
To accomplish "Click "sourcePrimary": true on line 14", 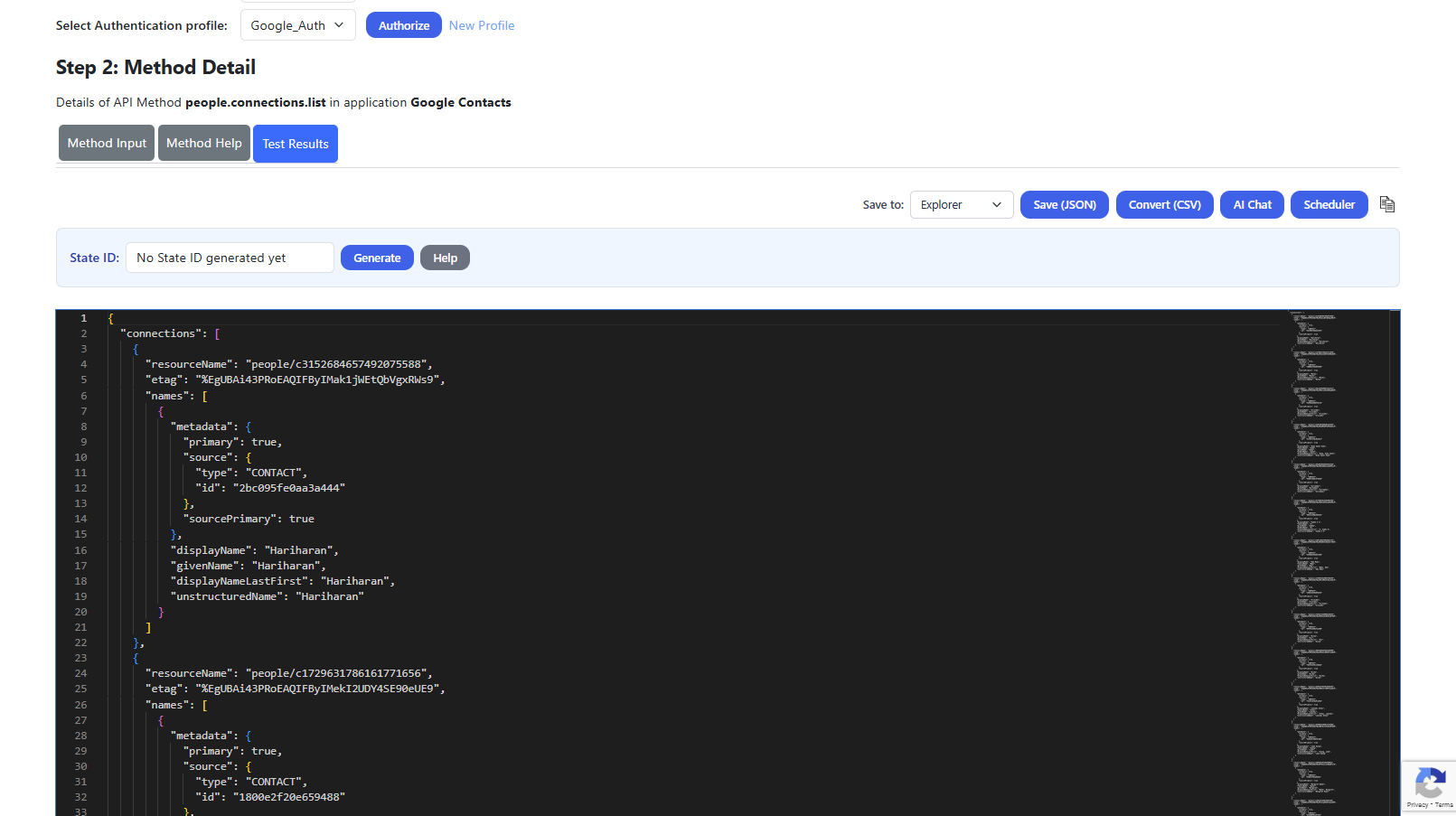I will pyautogui.click(x=249, y=519).
